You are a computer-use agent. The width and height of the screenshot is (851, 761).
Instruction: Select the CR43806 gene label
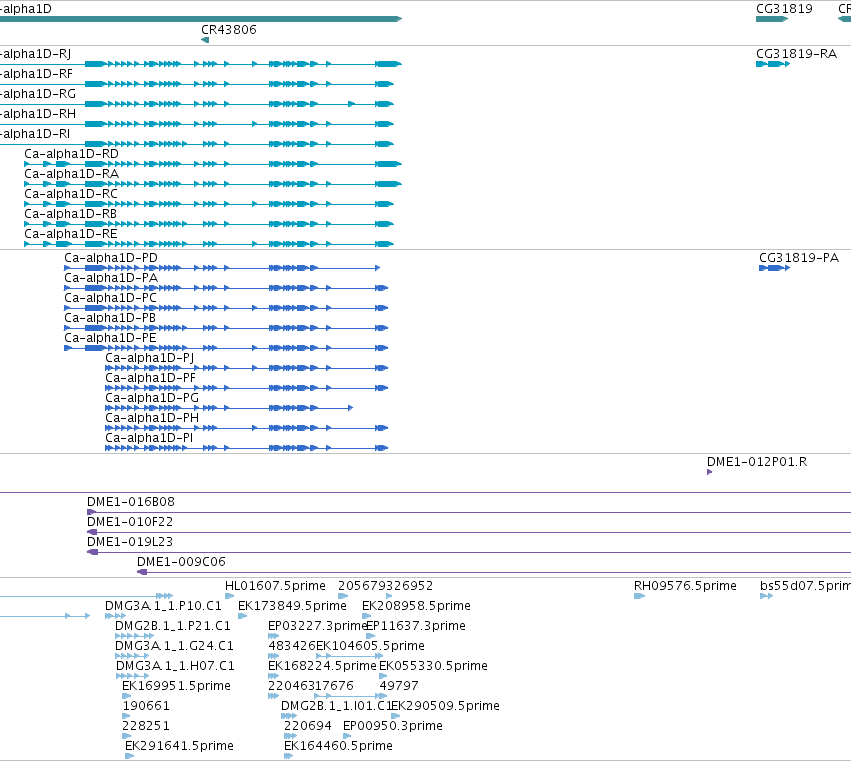[x=228, y=30]
